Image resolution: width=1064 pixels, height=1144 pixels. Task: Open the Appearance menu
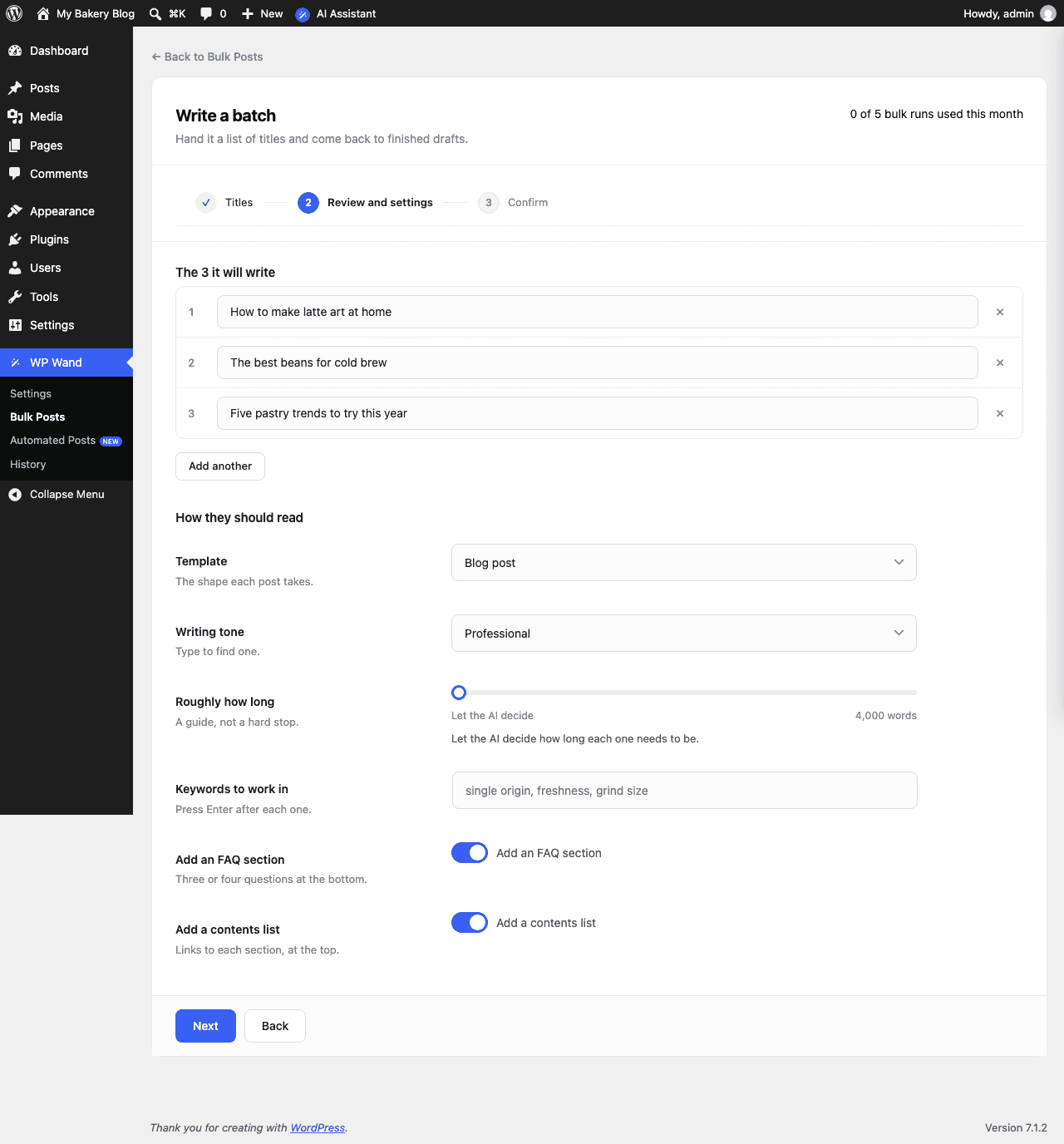[66, 211]
